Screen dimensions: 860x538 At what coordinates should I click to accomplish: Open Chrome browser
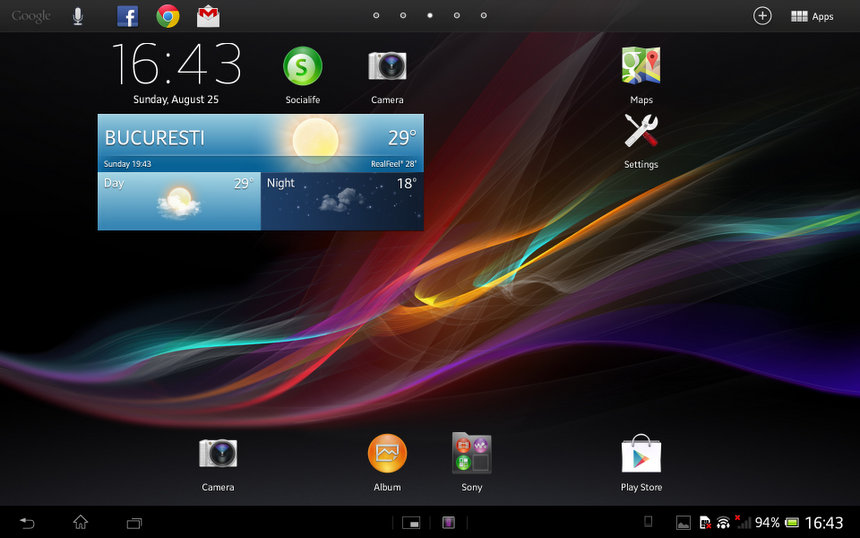tap(168, 16)
